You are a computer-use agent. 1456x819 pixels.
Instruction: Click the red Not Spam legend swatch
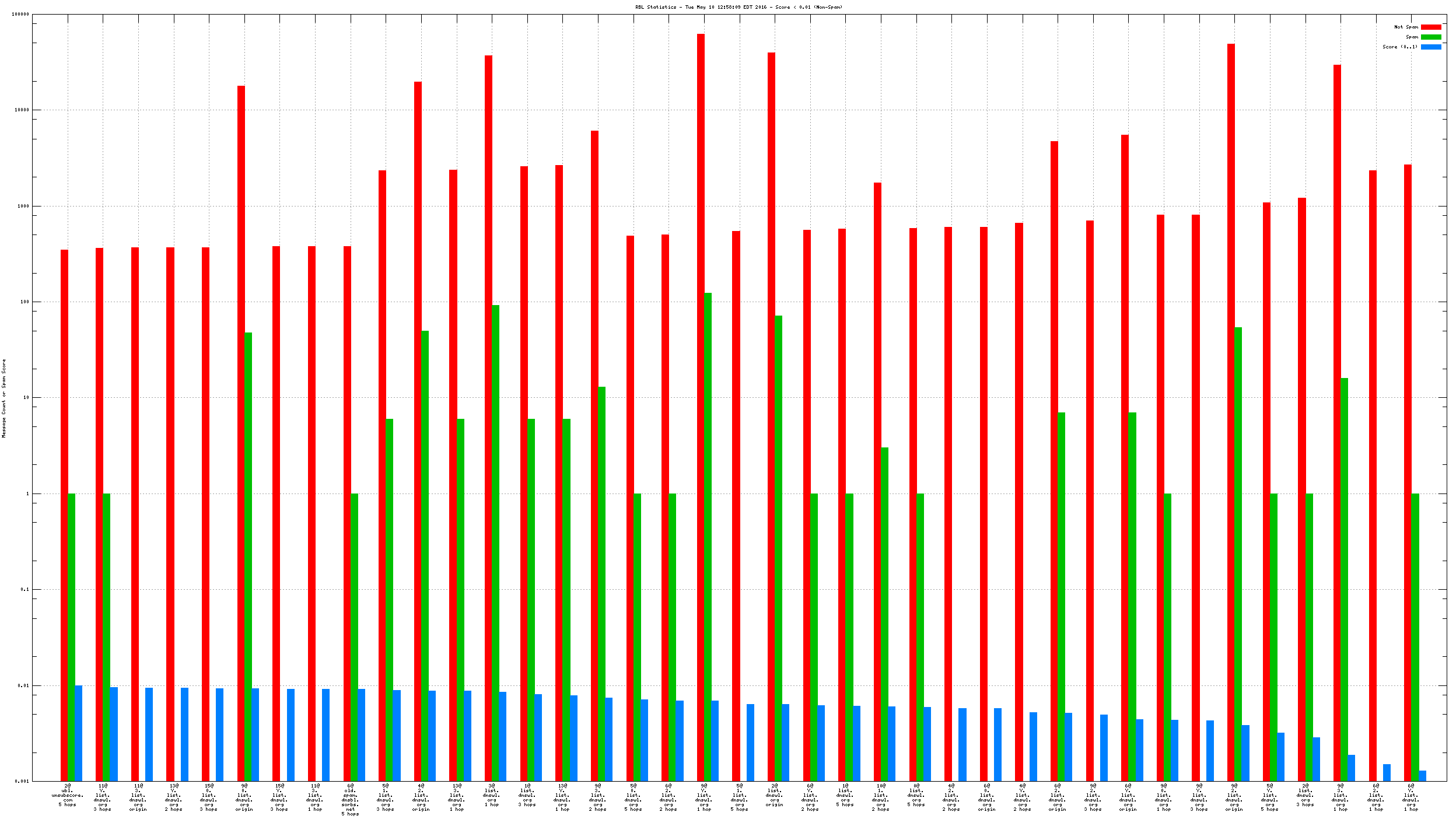point(1430,27)
